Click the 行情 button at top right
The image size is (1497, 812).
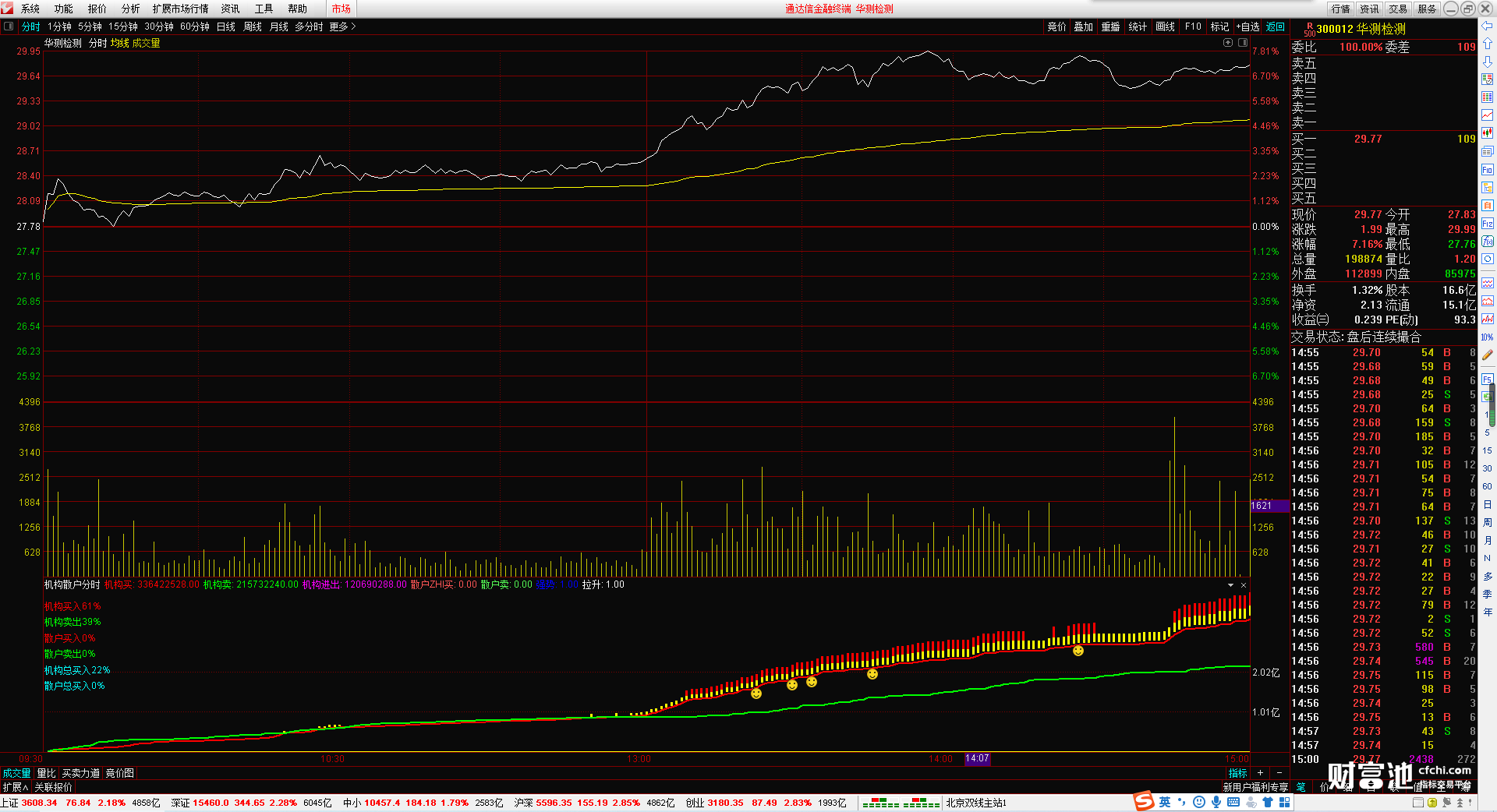point(1341,9)
